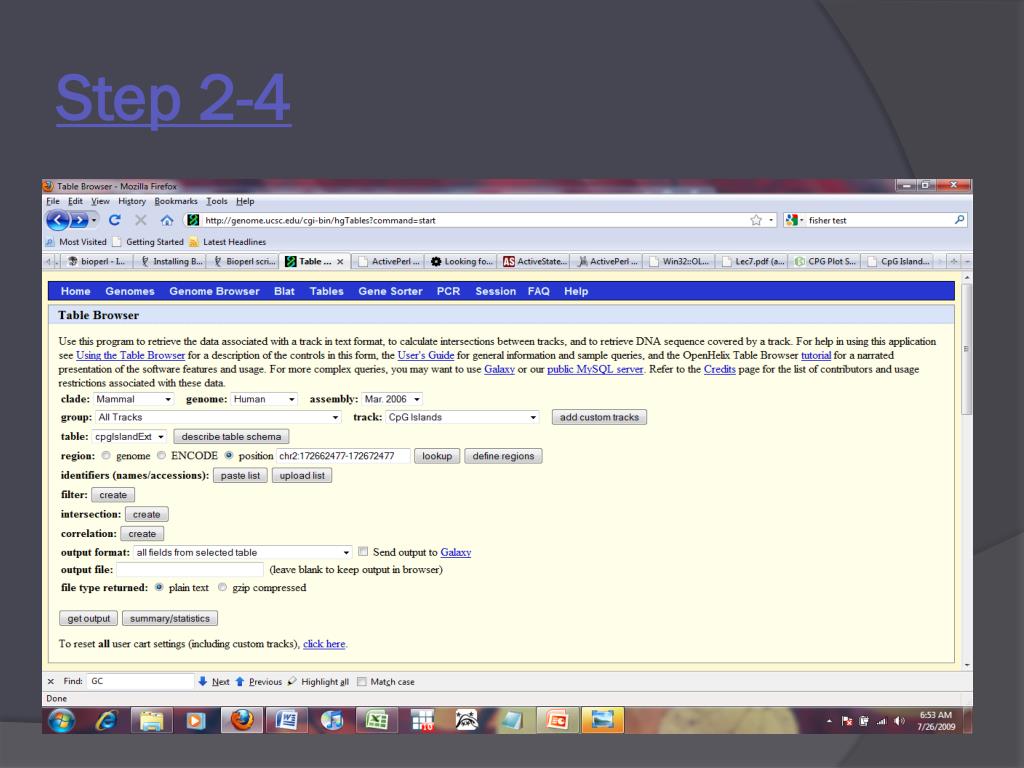The width and height of the screenshot is (1024, 768).
Task: Close the find bar with the X
Action: pos(50,681)
